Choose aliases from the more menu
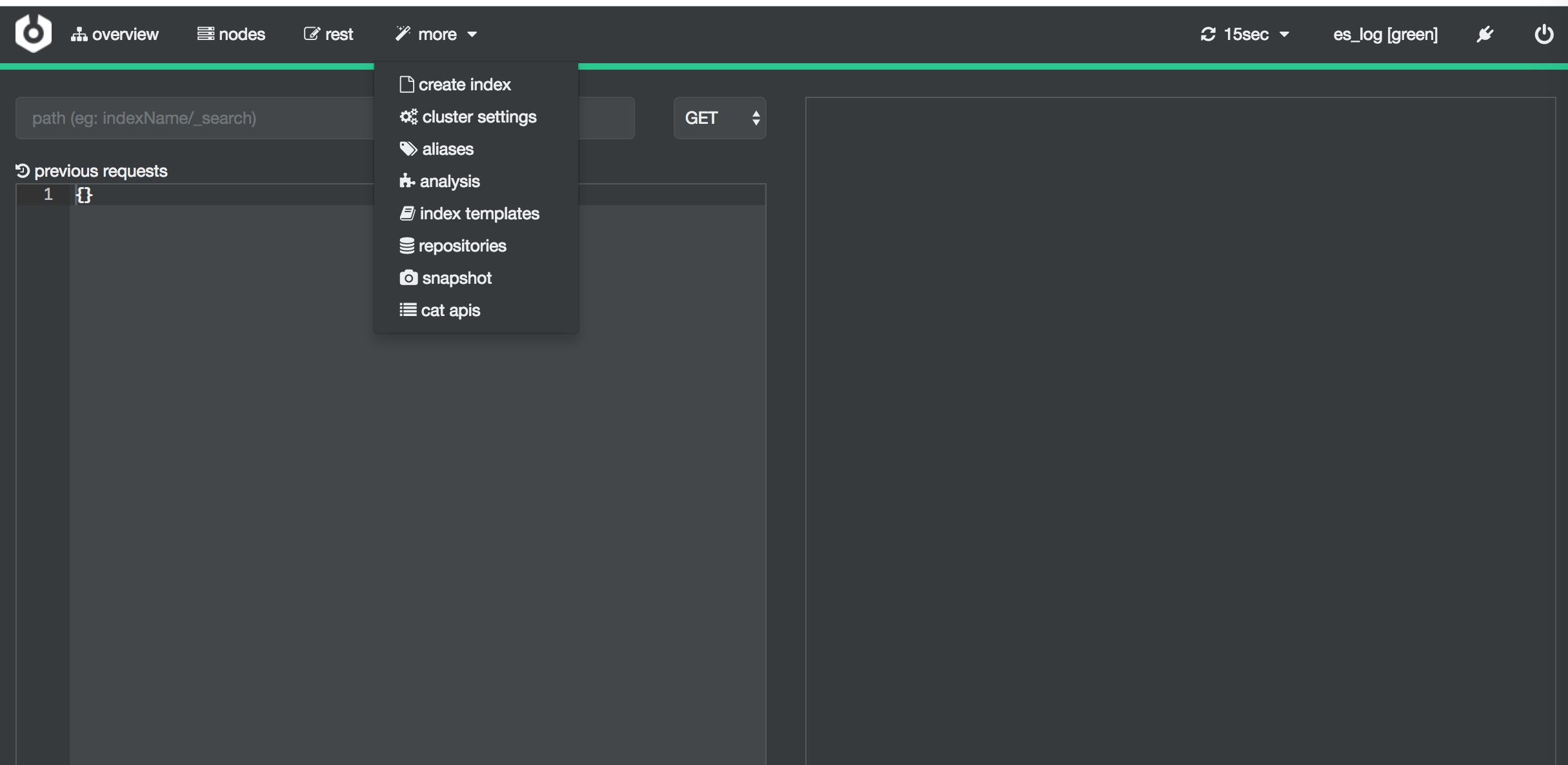 437,149
